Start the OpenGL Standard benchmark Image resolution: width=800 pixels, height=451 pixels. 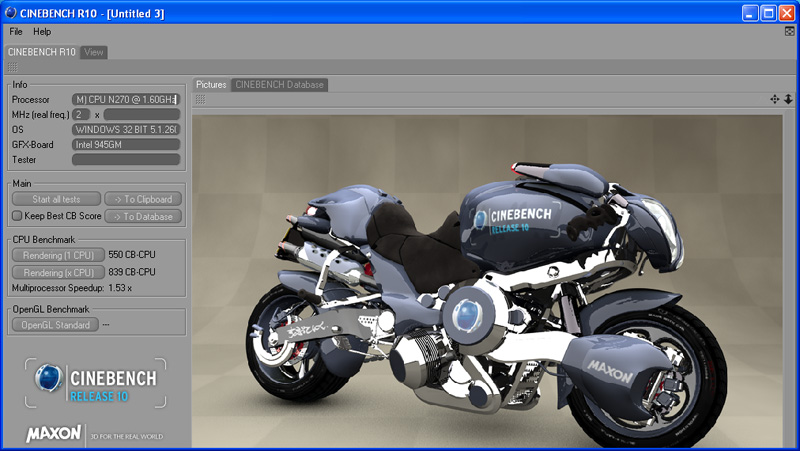[55, 325]
